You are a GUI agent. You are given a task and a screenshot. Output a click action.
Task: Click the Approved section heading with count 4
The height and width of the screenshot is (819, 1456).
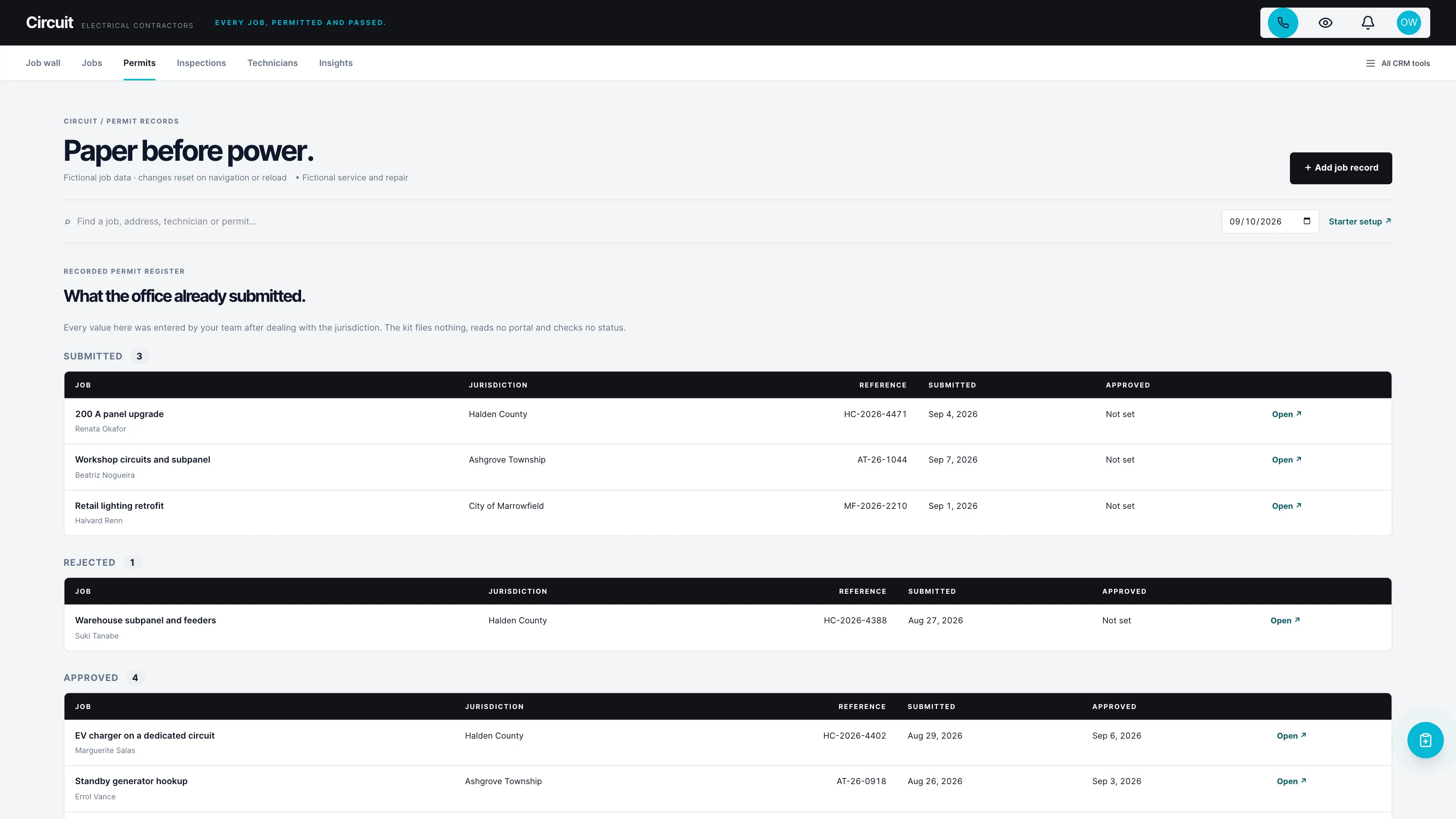click(x=91, y=678)
